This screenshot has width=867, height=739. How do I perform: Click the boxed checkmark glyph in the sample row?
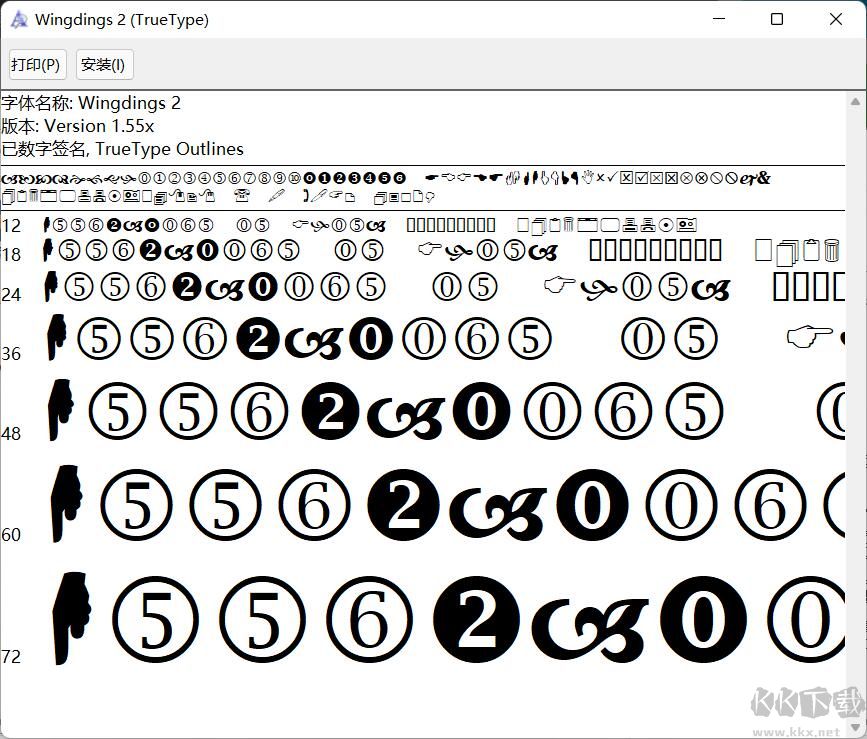[x=641, y=178]
